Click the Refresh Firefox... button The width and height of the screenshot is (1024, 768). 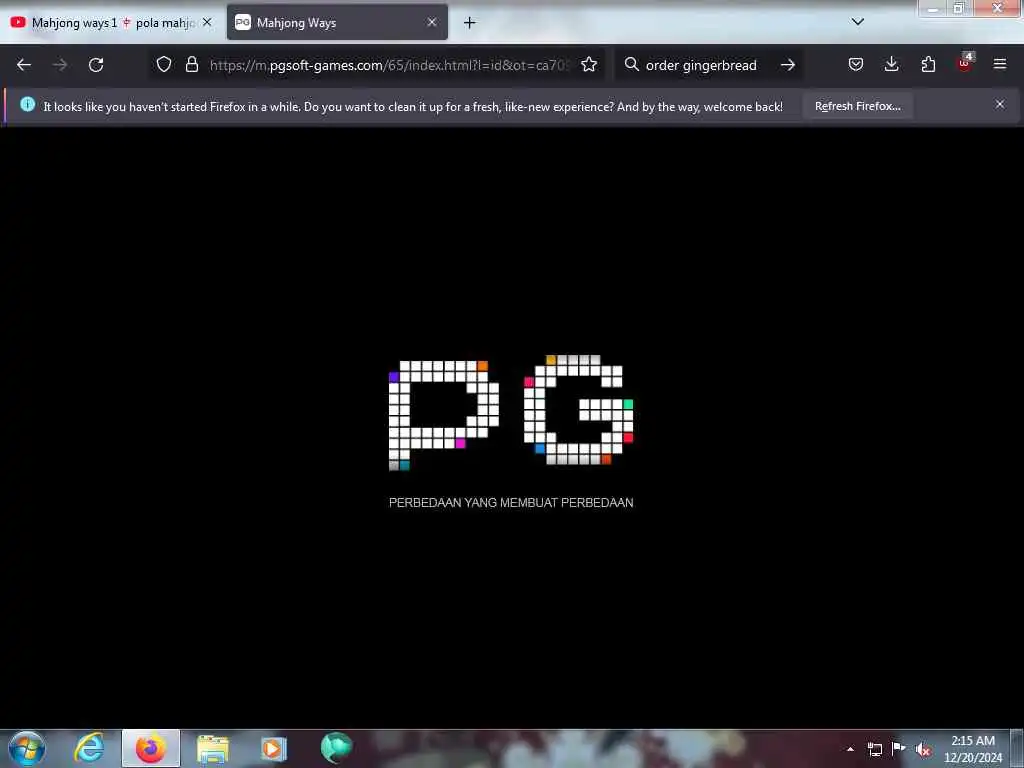click(x=857, y=106)
